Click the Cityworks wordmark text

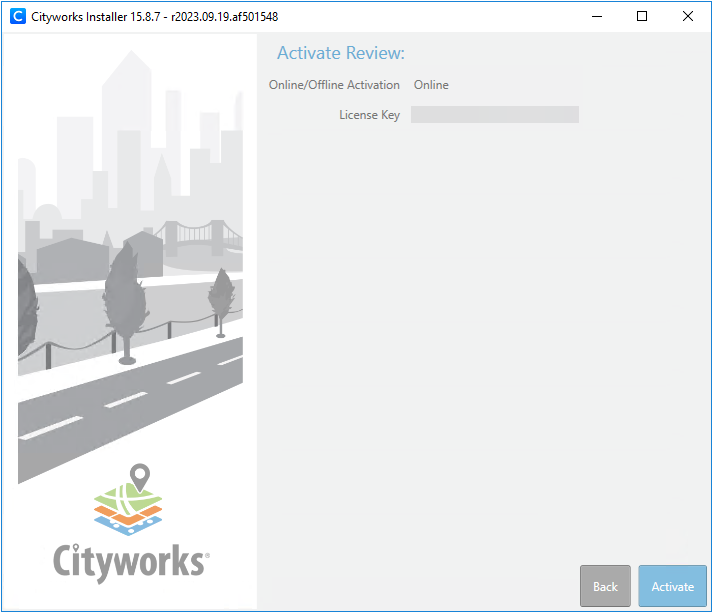coord(130,561)
